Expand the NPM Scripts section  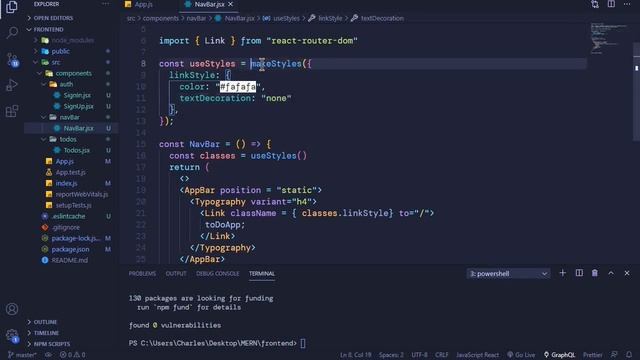click(51, 344)
